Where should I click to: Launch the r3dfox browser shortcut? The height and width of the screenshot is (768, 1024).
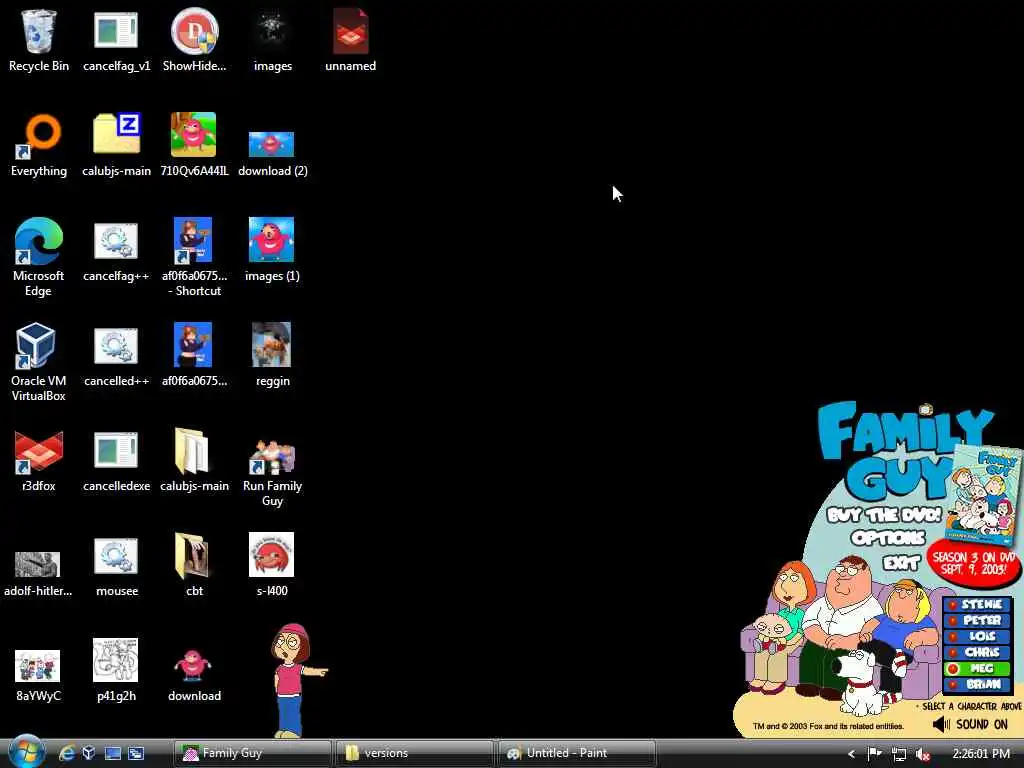click(39, 460)
